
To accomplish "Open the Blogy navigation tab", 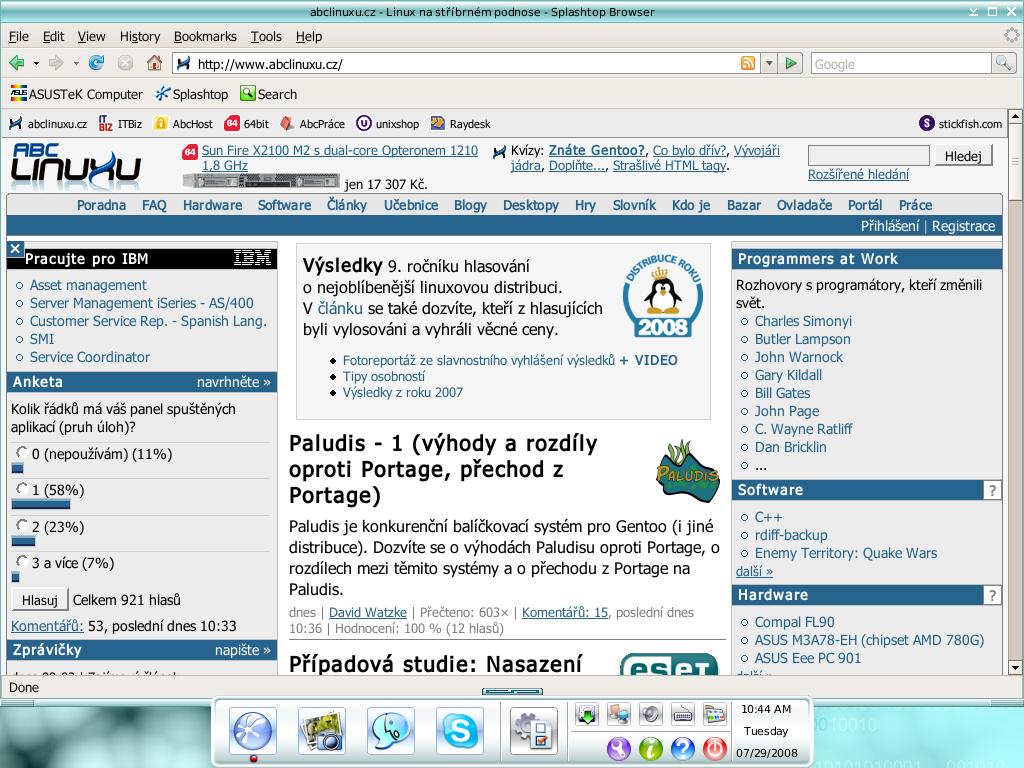I will point(470,205).
